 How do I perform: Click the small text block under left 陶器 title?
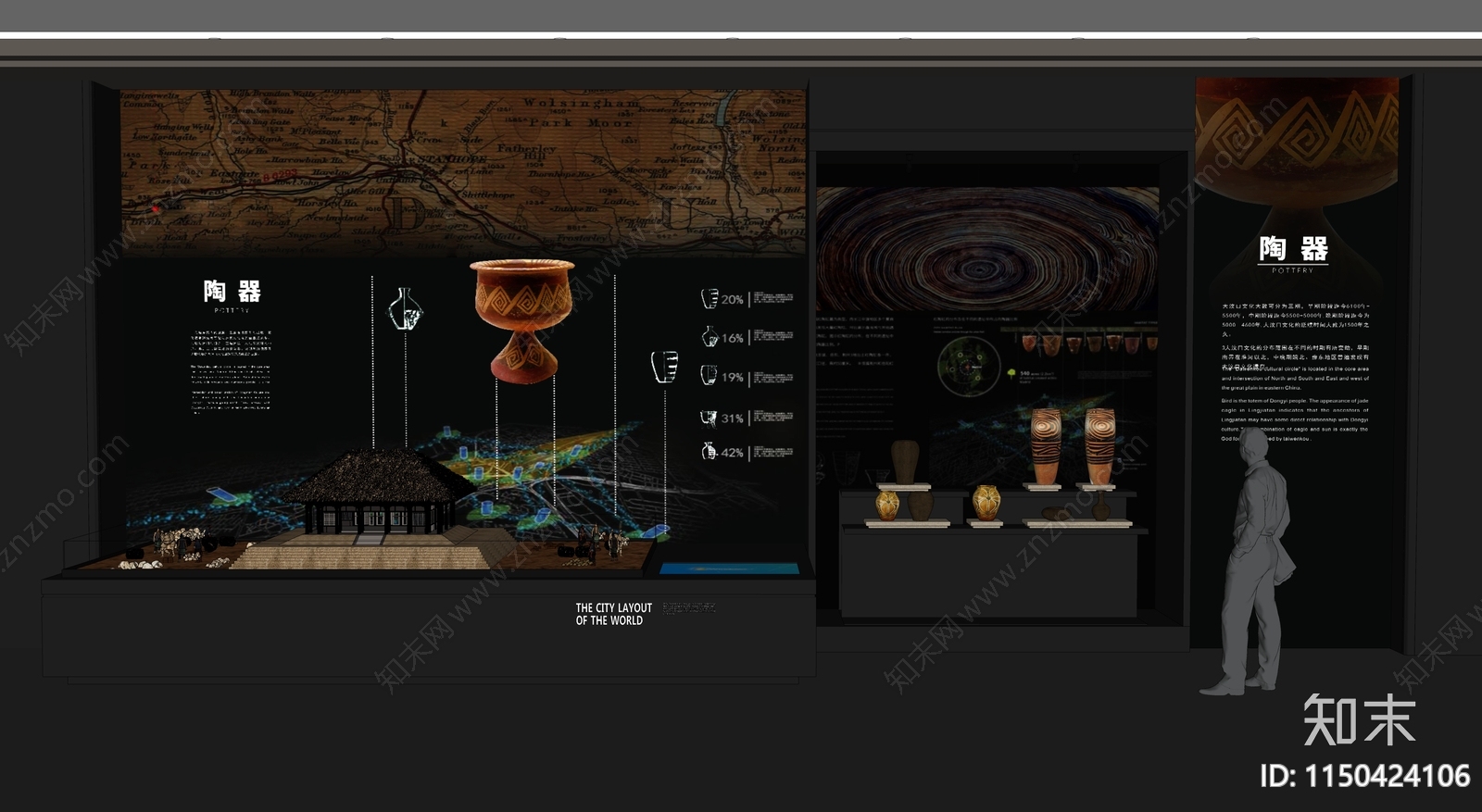click(232, 371)
